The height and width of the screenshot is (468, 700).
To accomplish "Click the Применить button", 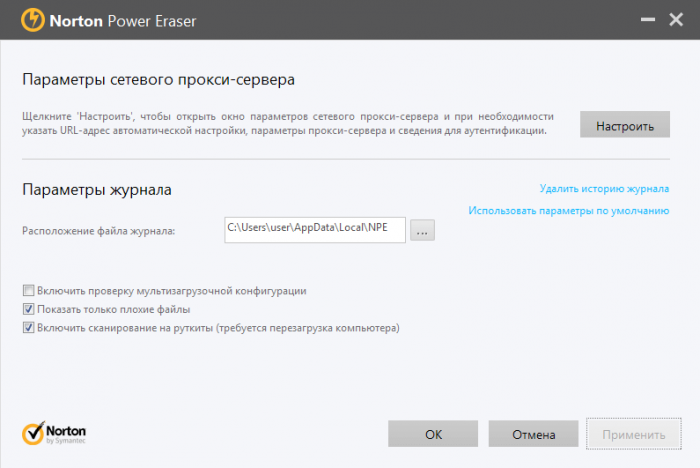I will click(633, 434).
